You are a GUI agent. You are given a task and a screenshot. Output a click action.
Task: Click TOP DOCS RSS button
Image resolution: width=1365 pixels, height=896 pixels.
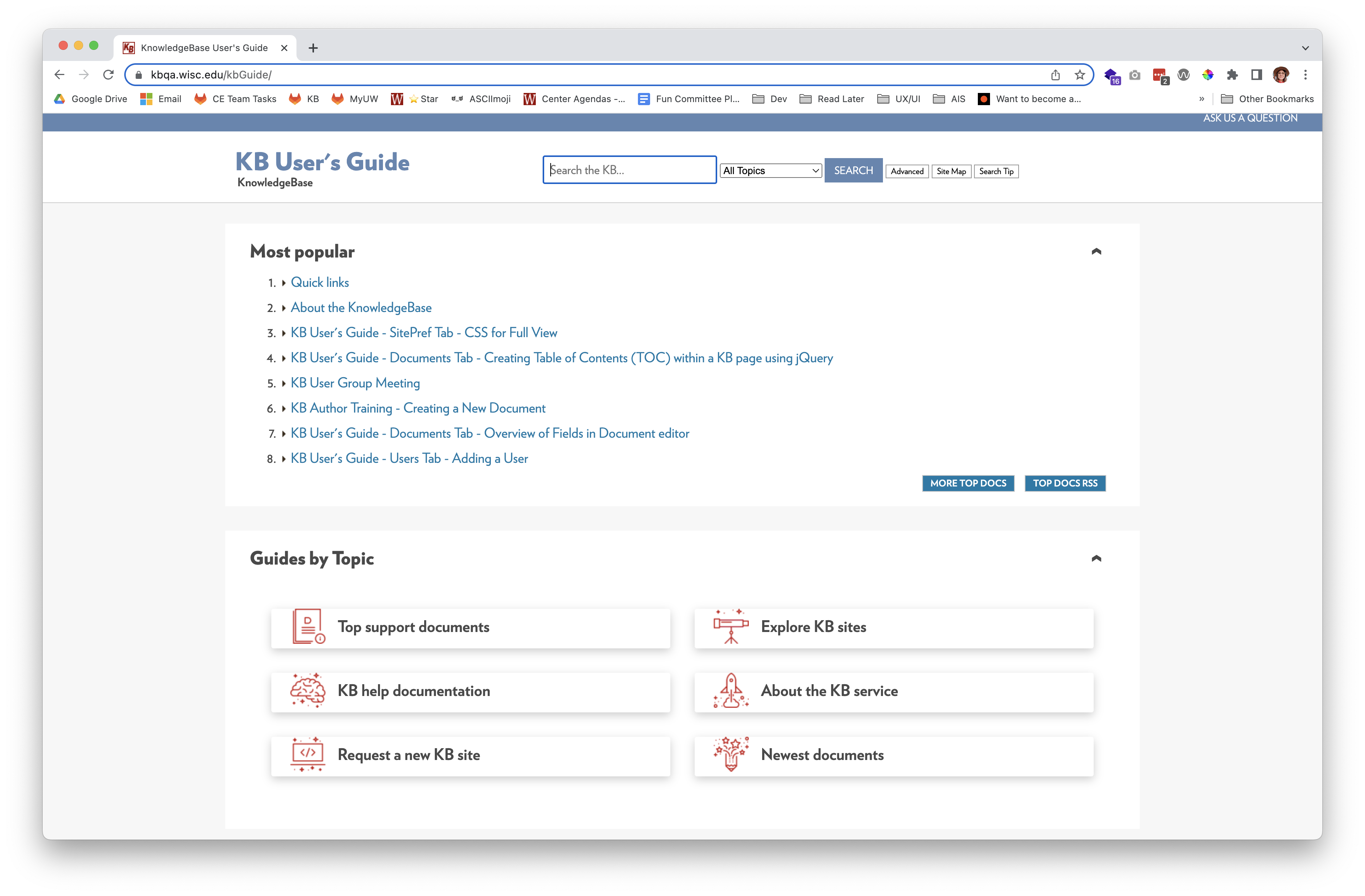point(1065,483)
